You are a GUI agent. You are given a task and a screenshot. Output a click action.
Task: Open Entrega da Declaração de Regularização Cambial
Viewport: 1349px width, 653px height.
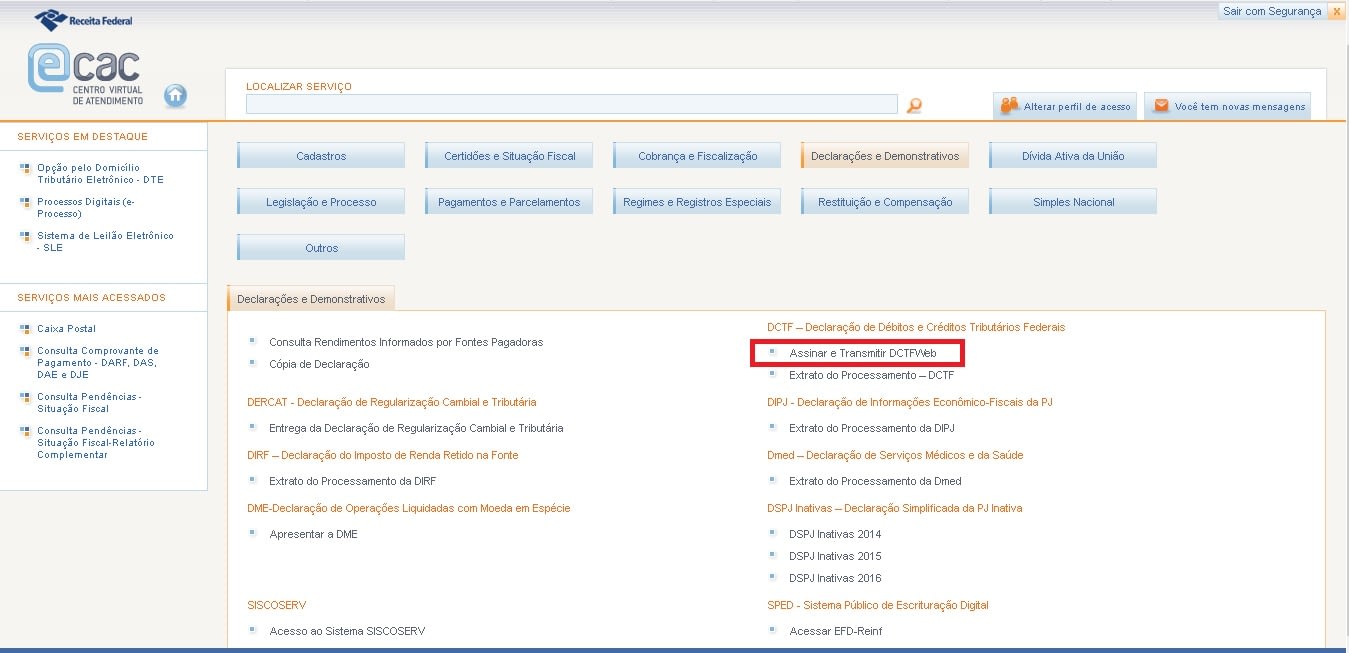pos(416,428)
